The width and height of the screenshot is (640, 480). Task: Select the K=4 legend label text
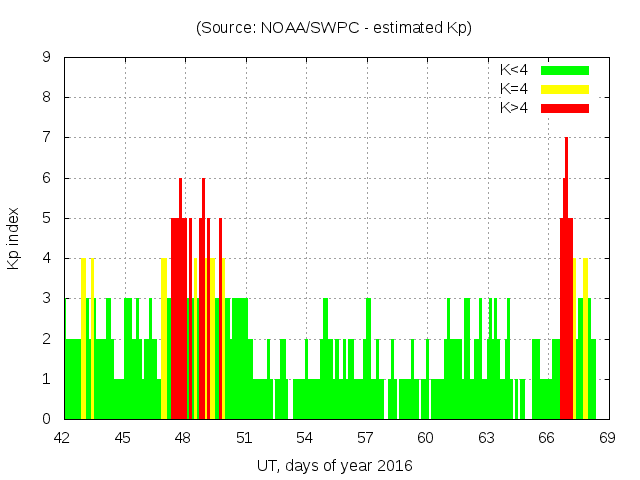[514, 89]
